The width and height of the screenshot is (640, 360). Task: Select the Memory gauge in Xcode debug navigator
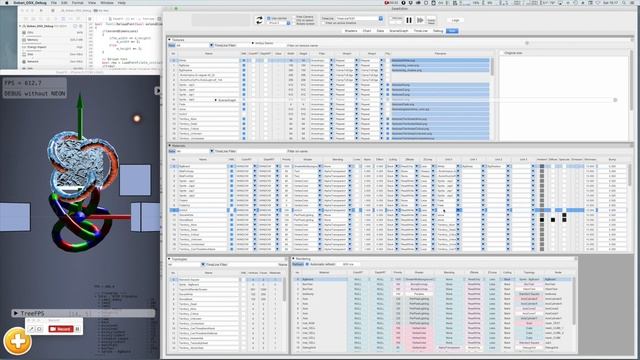[x=53, y=40]
